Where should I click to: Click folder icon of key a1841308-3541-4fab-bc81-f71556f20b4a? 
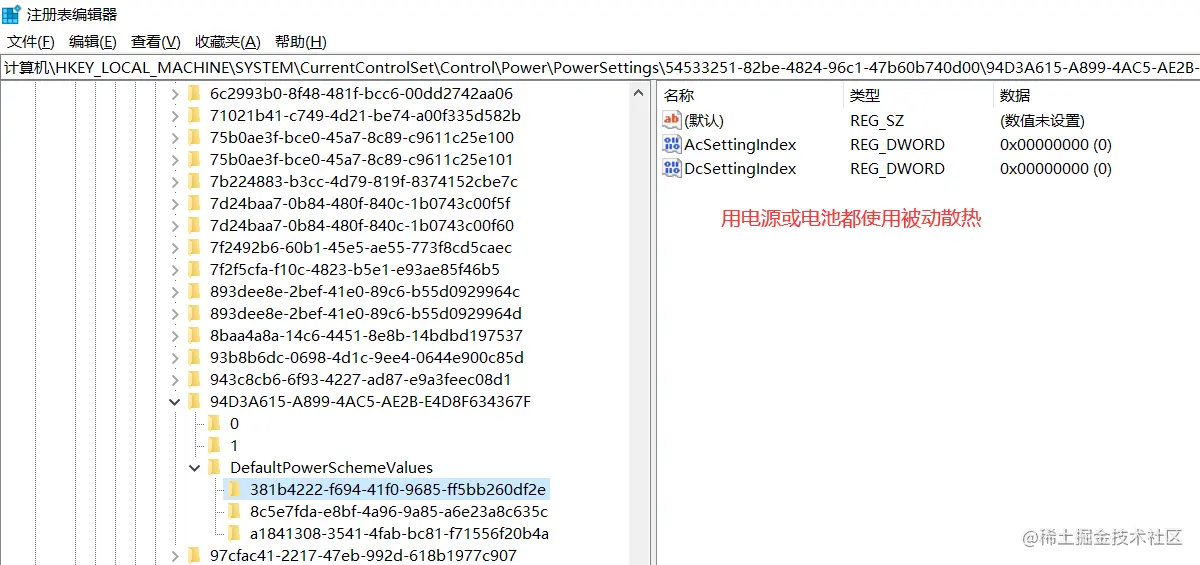tap(234, 533)
